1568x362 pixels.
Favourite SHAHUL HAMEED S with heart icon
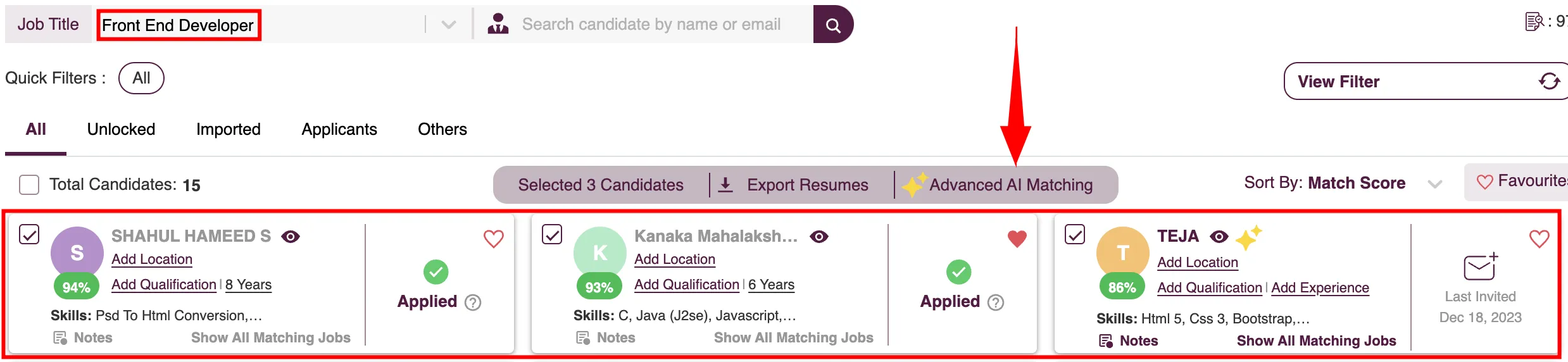tap(493, 239)
